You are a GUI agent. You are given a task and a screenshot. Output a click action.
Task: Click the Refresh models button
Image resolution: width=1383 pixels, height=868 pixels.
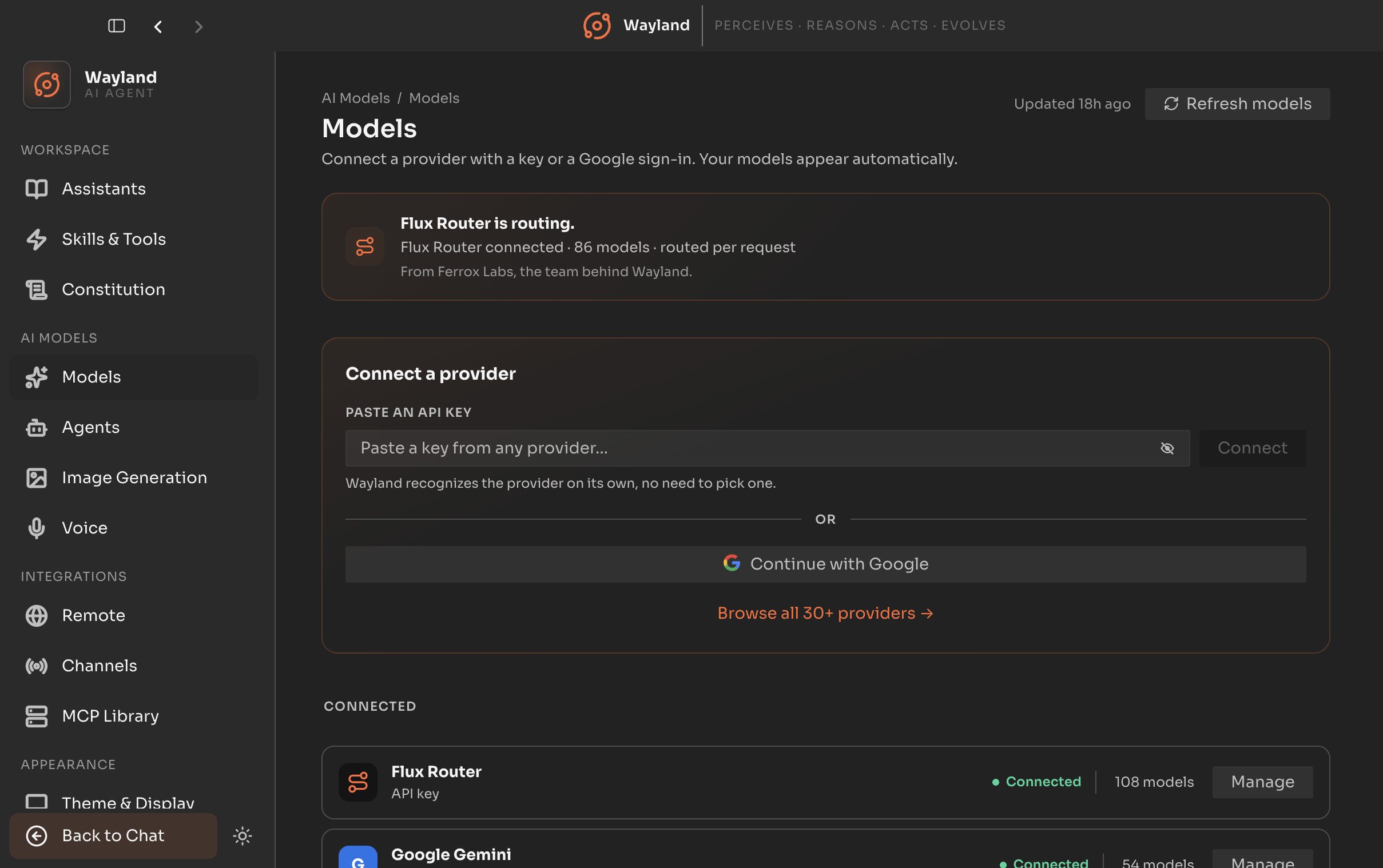tap(1237, 104)
